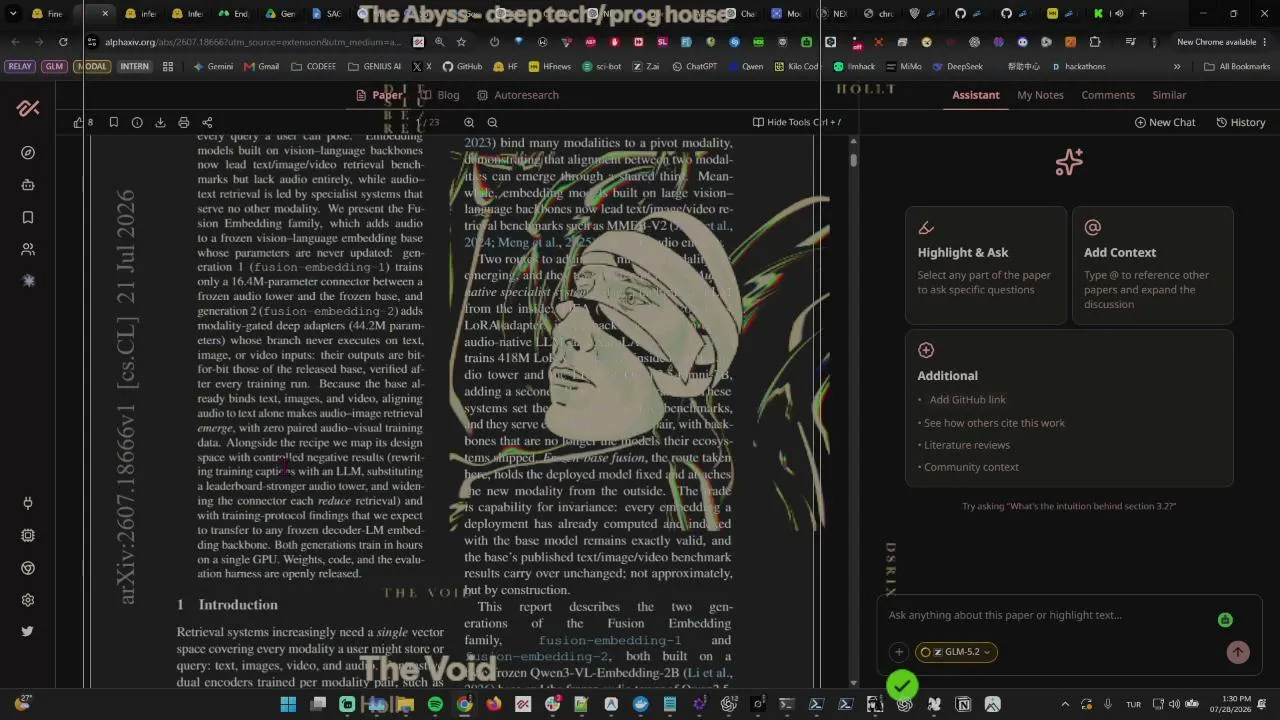Open the My Notes tab

1040,95
